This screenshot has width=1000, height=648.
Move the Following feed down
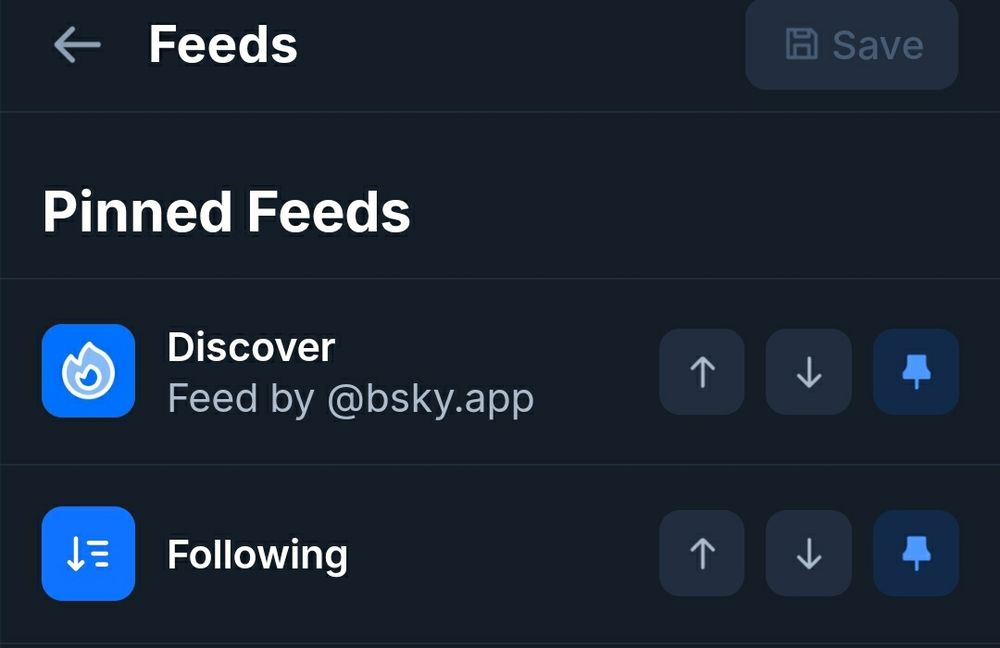point(808,554)
